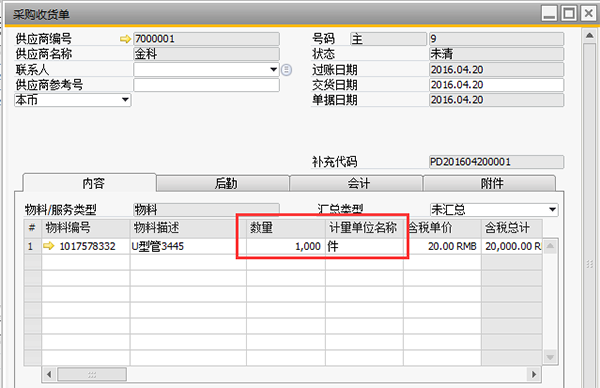Click the 计量单位名称 column header

point(364,228)
